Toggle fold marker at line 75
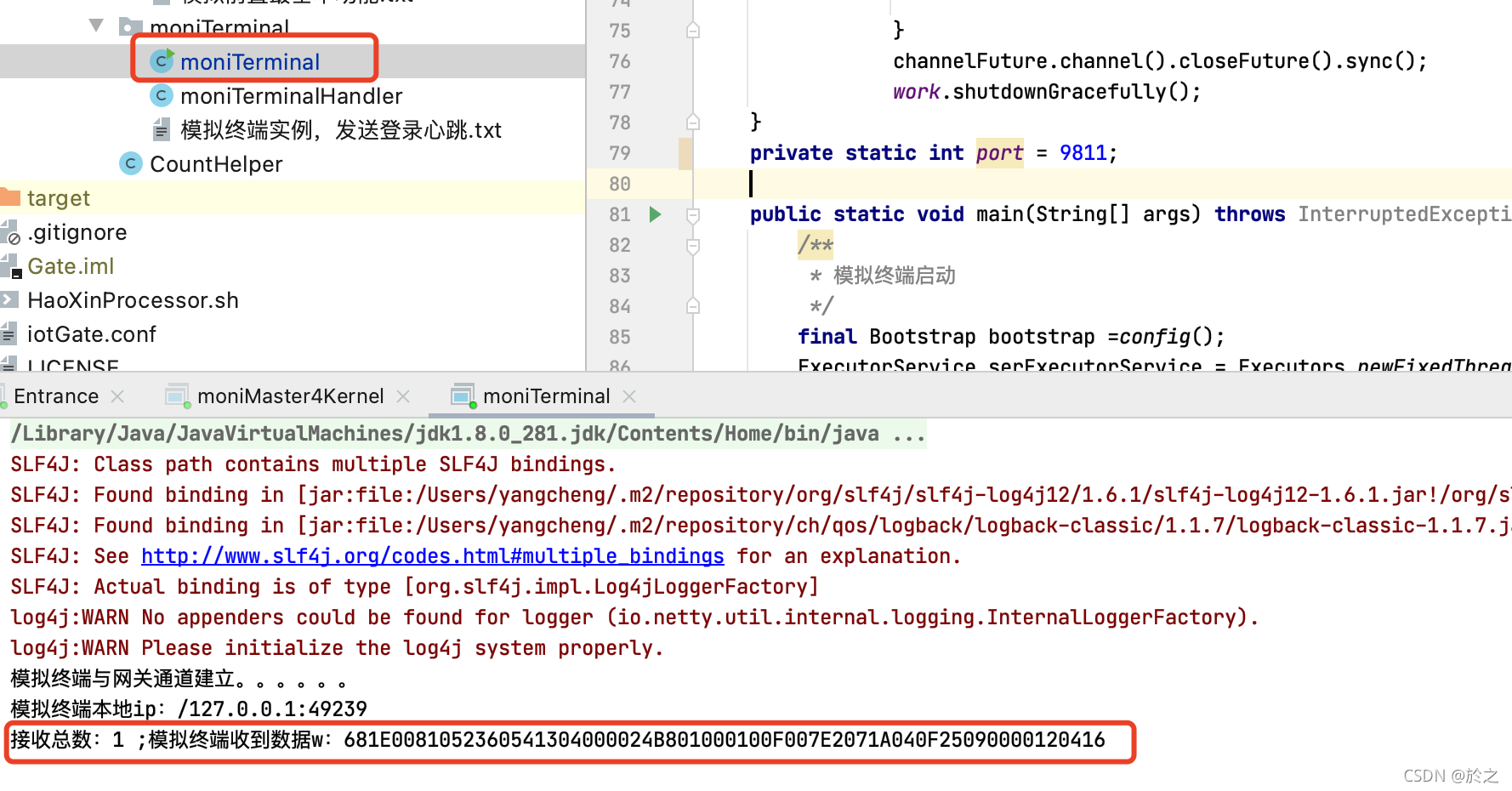Image resolution: width=1512 pixels, height=791 pixels. pos(693,31)
